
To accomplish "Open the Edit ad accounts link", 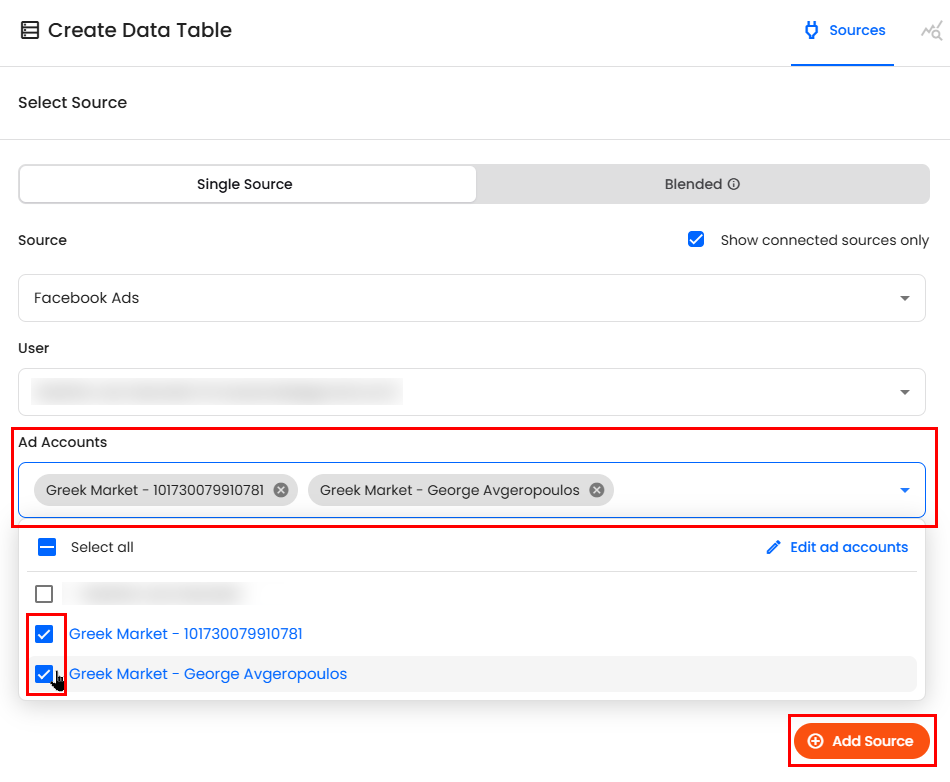I will [x=848, y=547].
